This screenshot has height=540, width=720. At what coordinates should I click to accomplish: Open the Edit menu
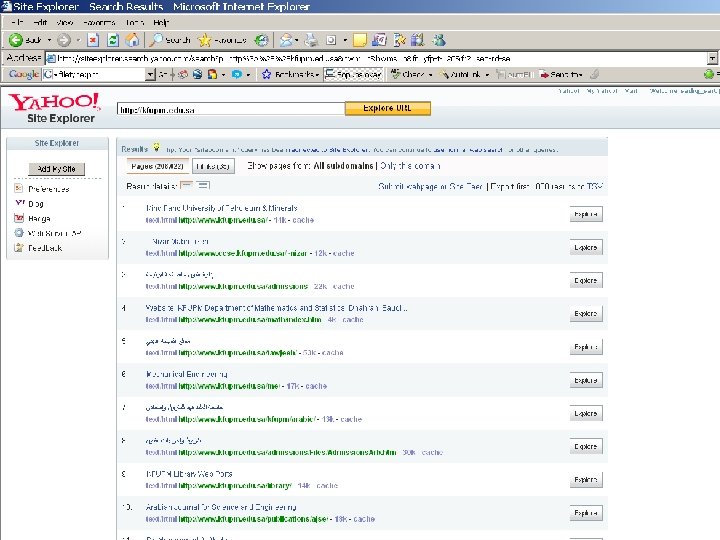(40, 22)
